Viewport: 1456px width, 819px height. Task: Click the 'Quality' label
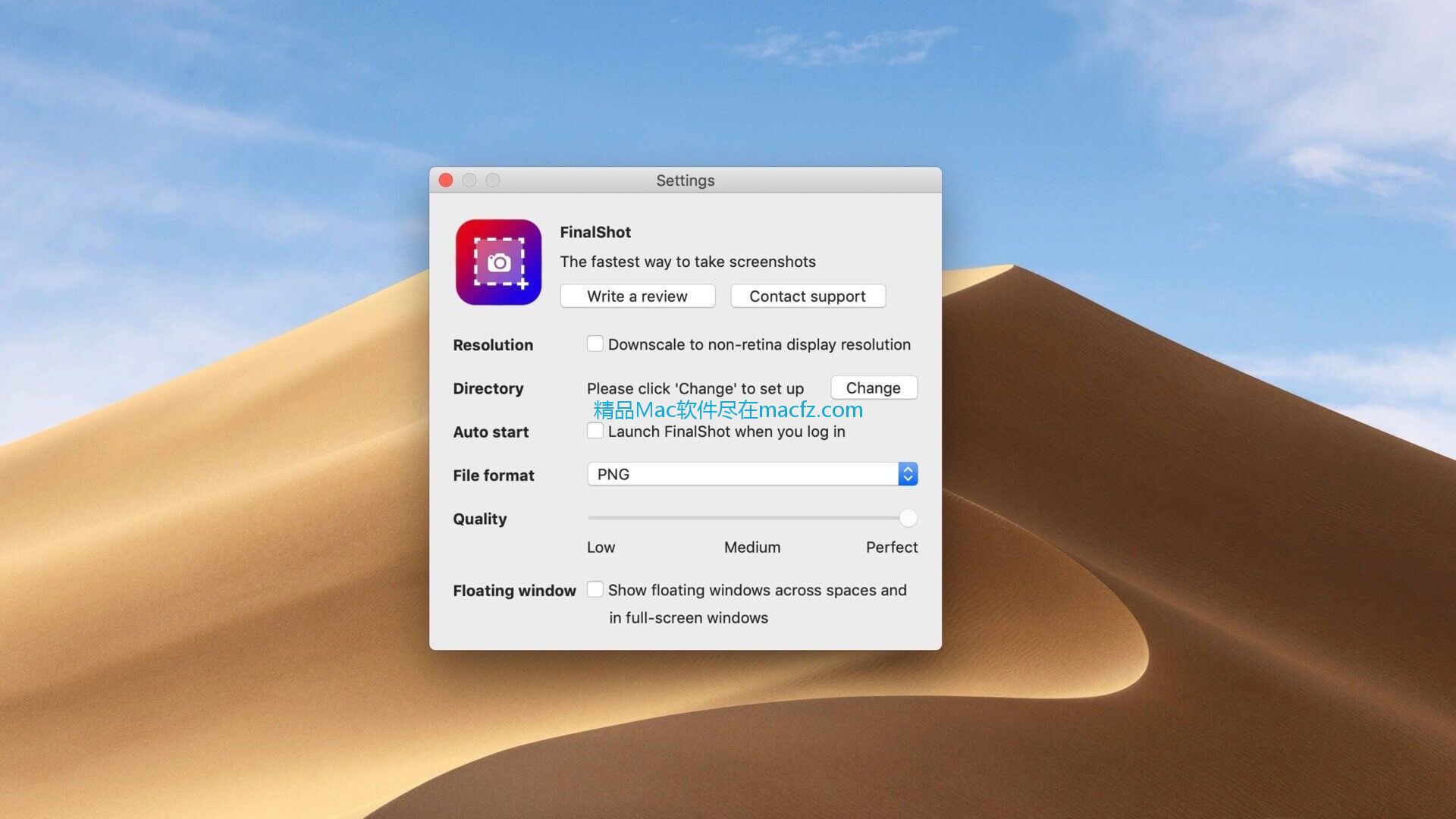point(480,519)
